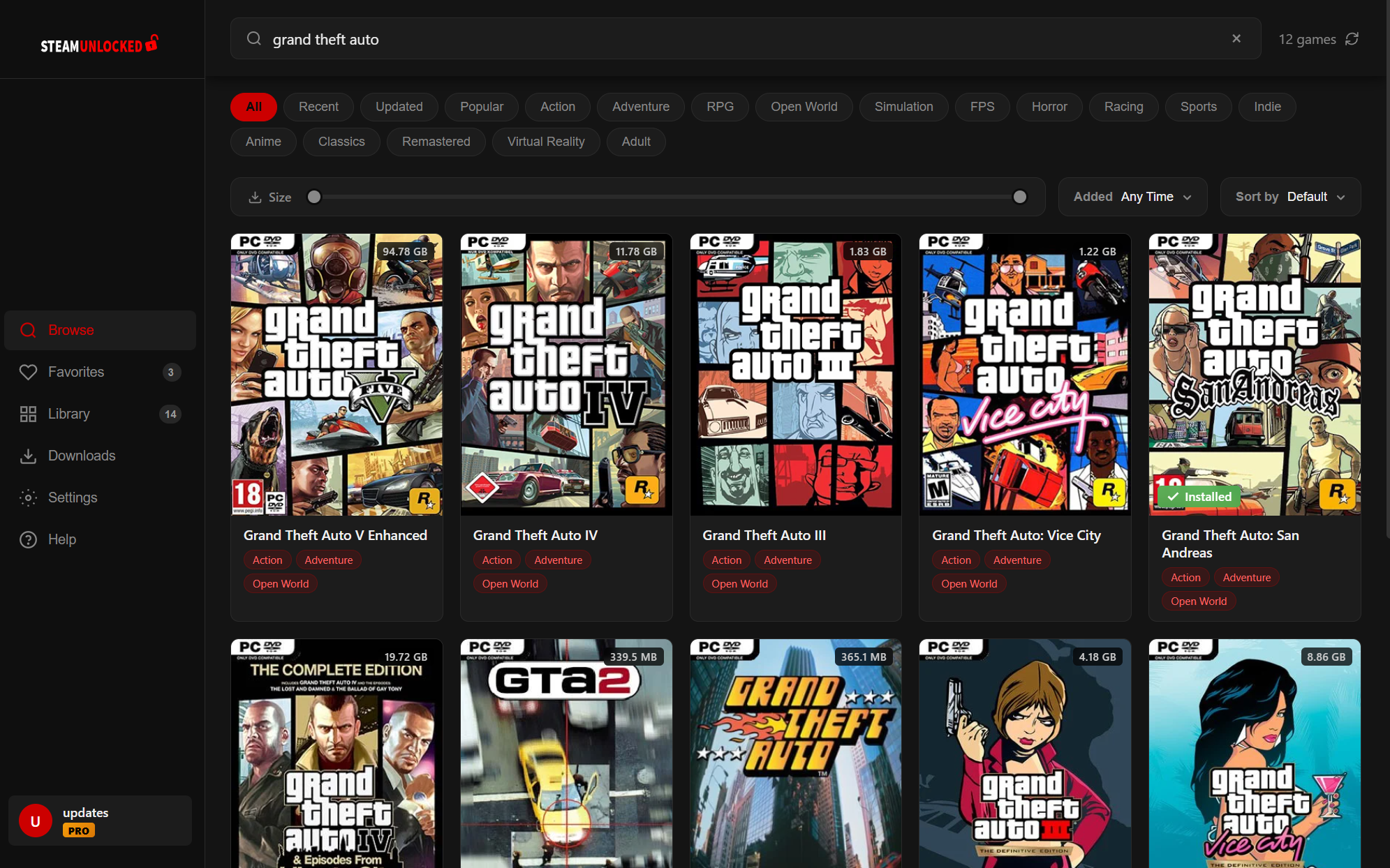Open the Library section
The width and height of the screenshot is (1390, 868).
tap(100, 414)
